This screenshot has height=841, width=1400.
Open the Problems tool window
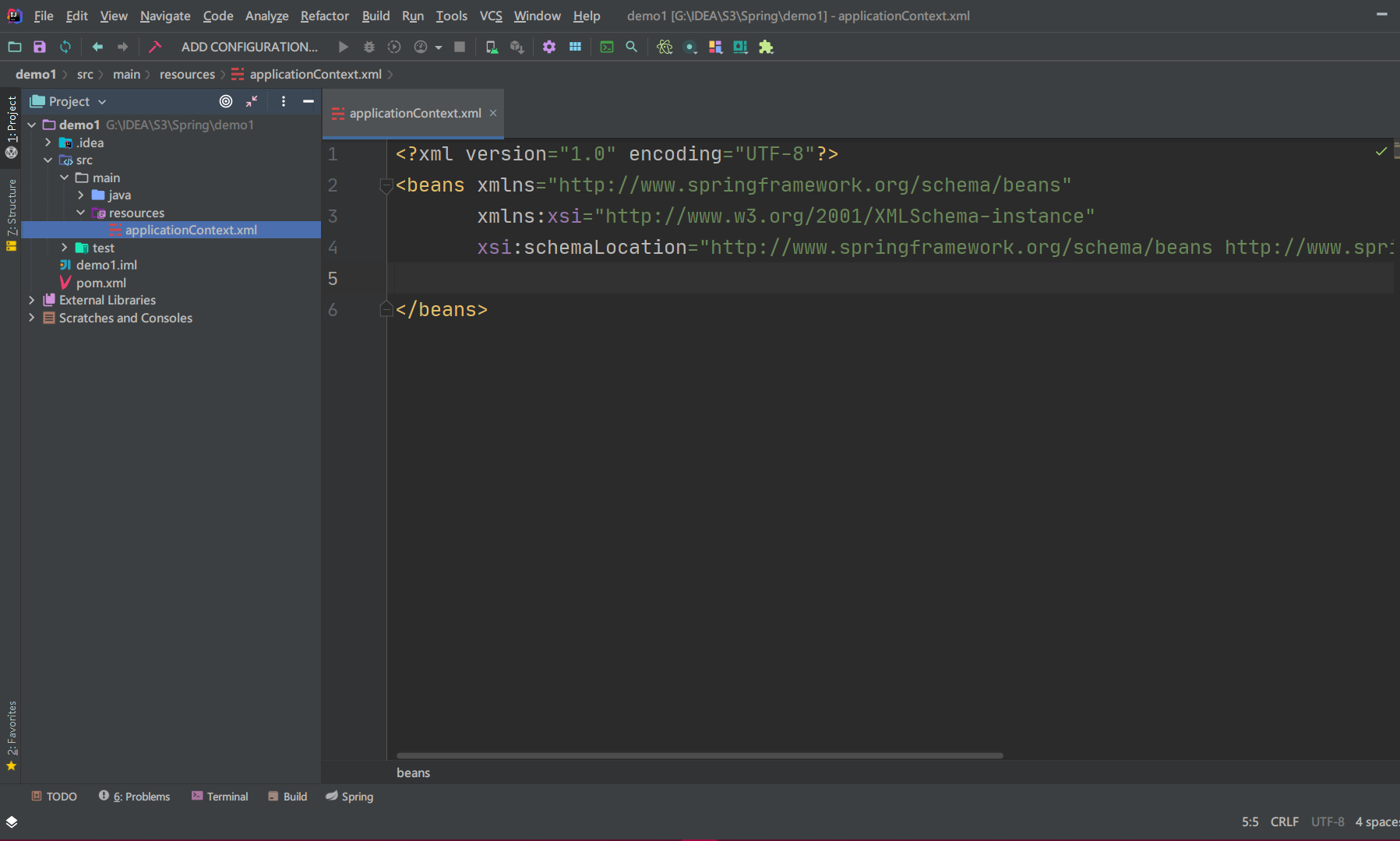pos(134,797)
